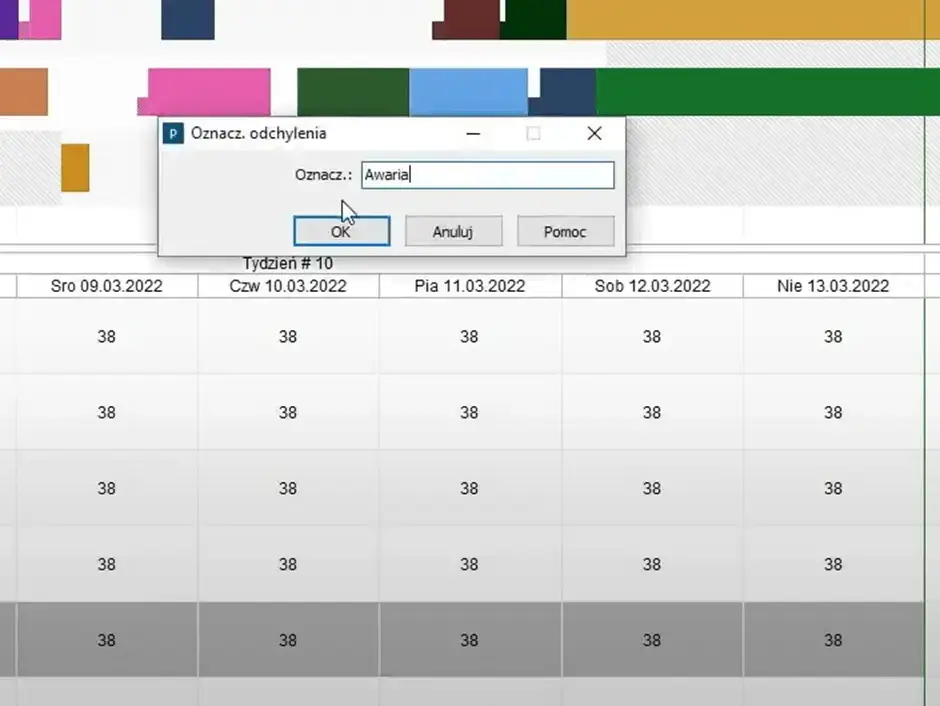Click the Pia 11.03.2022 column header
This screenshot has width=940, height=706.
coord(470,286)
